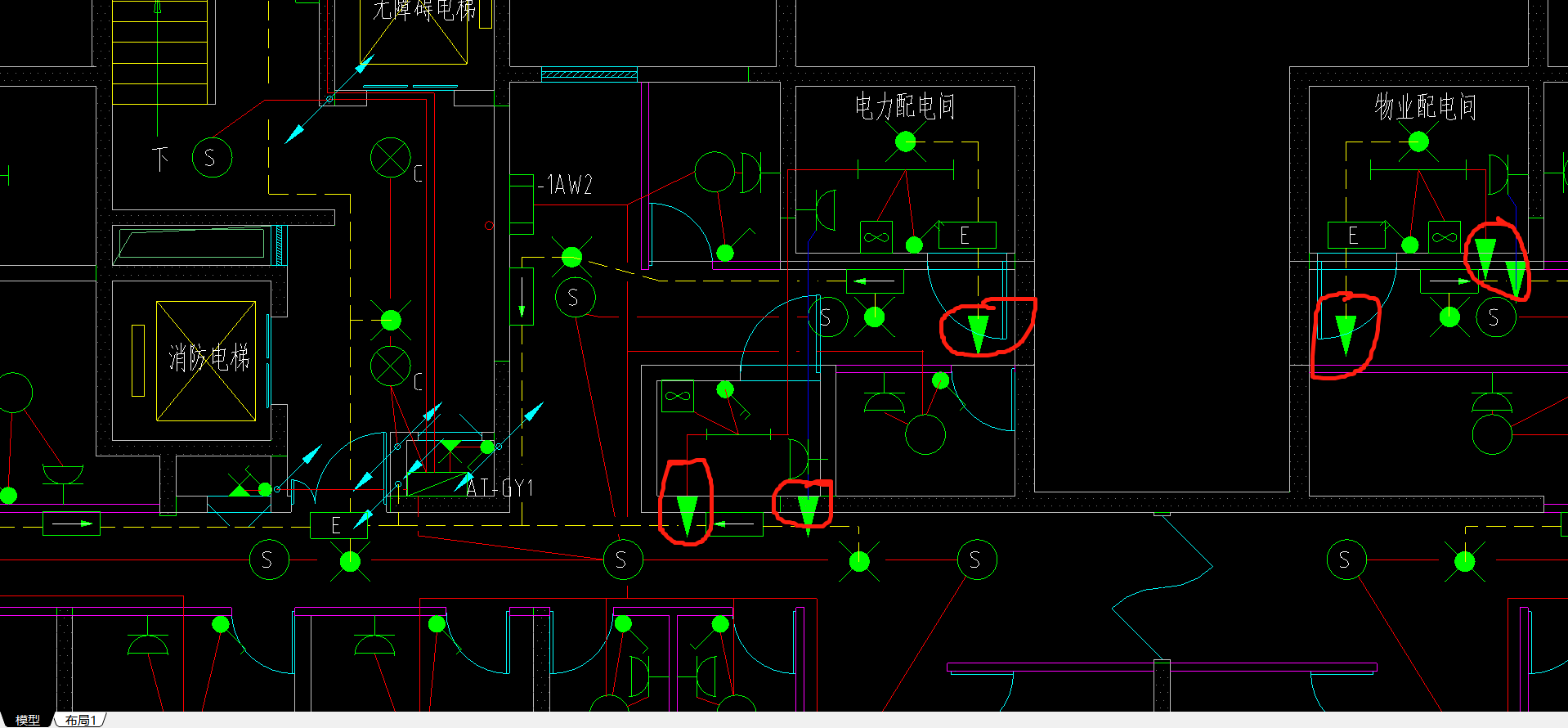Select the ceiling light under 电力配电间 label
The width and height of the screenshot is (1568, 728).
point(905,142)
